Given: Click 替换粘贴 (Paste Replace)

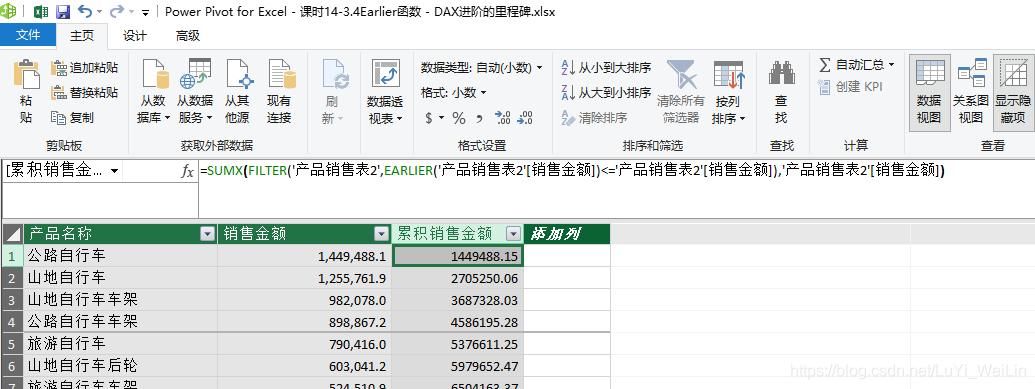Looking at the screenshot, I should [85, 92].
